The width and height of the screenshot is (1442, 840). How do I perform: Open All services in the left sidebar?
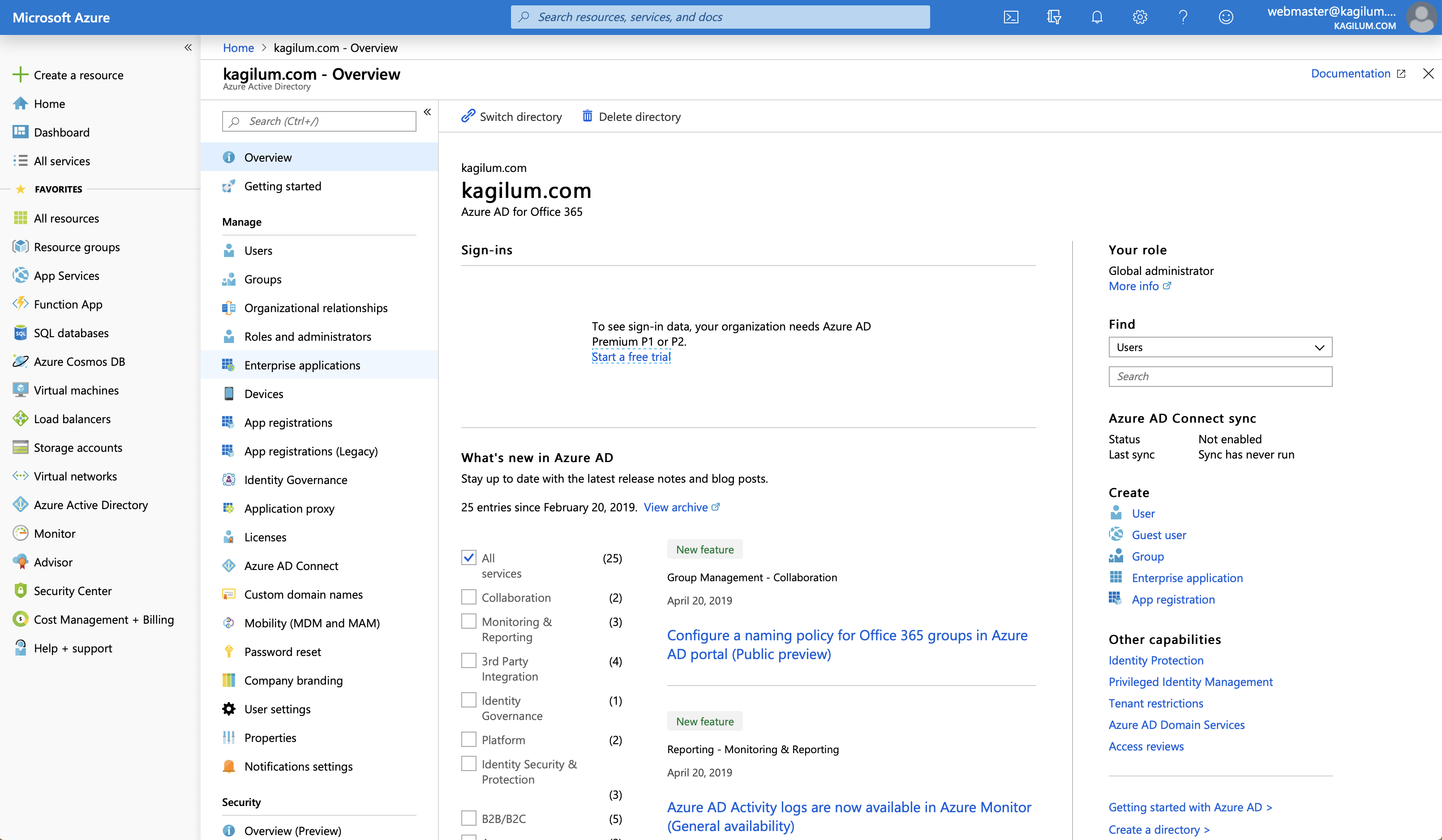click(100, 160)
